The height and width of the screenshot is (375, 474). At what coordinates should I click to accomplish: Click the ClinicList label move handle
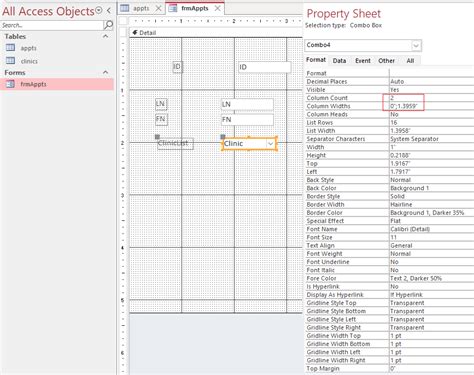point(157,137)
